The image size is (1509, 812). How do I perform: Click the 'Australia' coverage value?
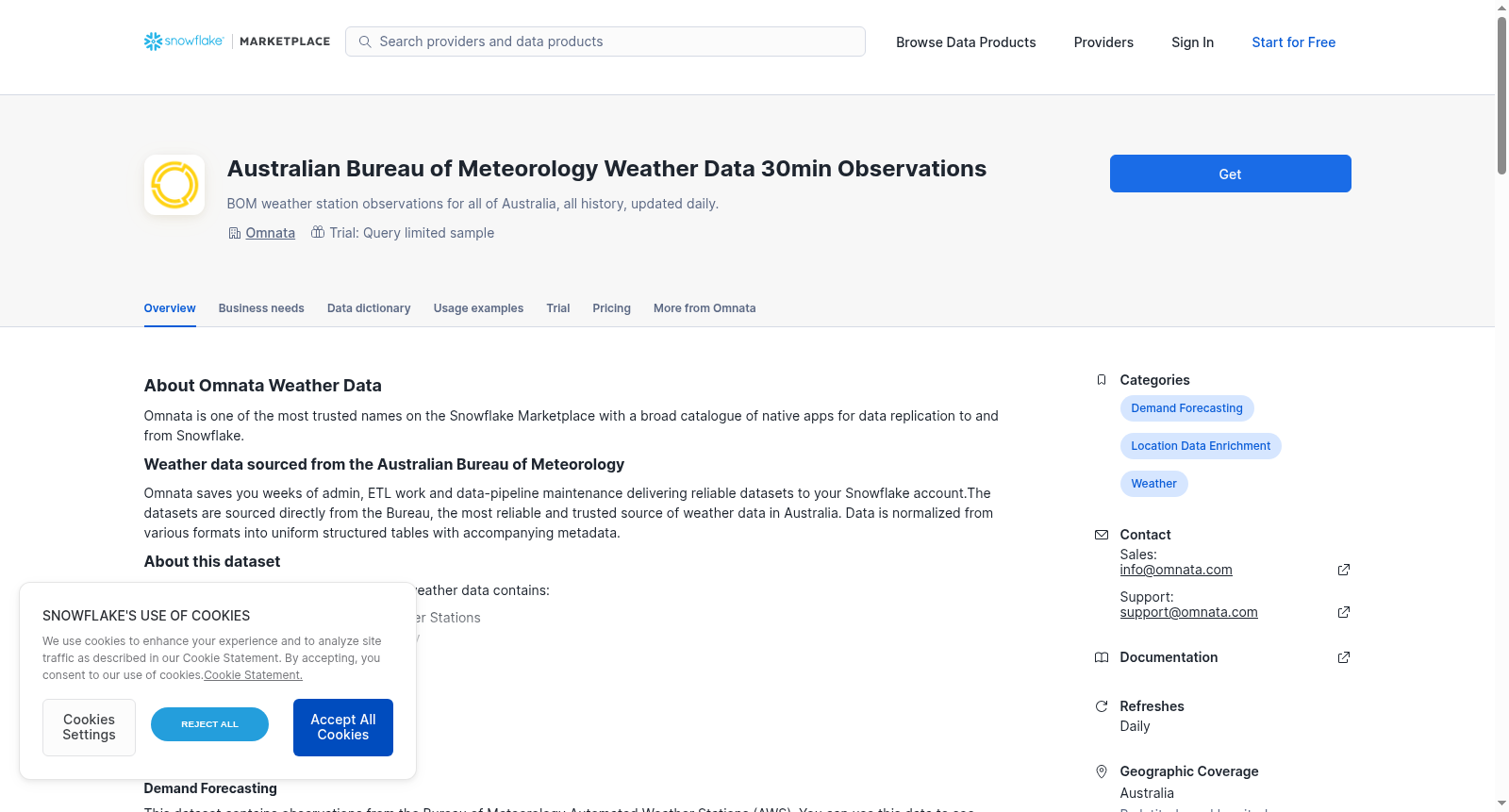(1147, 793)
